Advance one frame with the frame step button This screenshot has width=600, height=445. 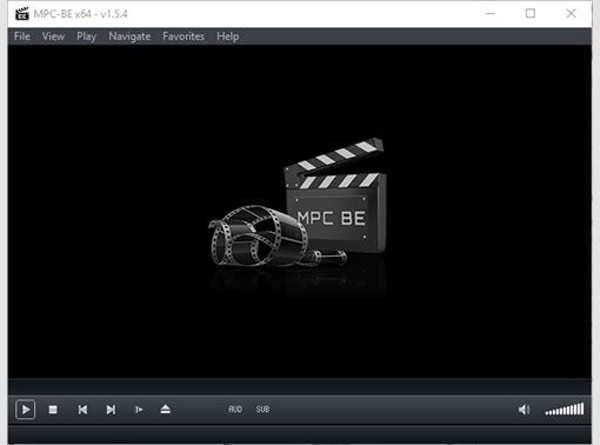point(139,410)
